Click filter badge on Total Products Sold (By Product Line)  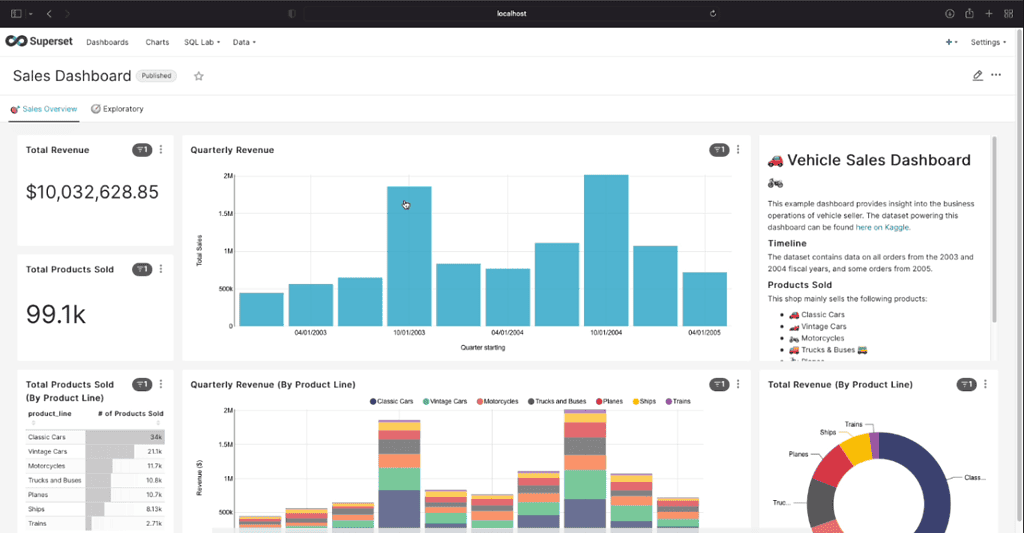[x=142, y=384]
